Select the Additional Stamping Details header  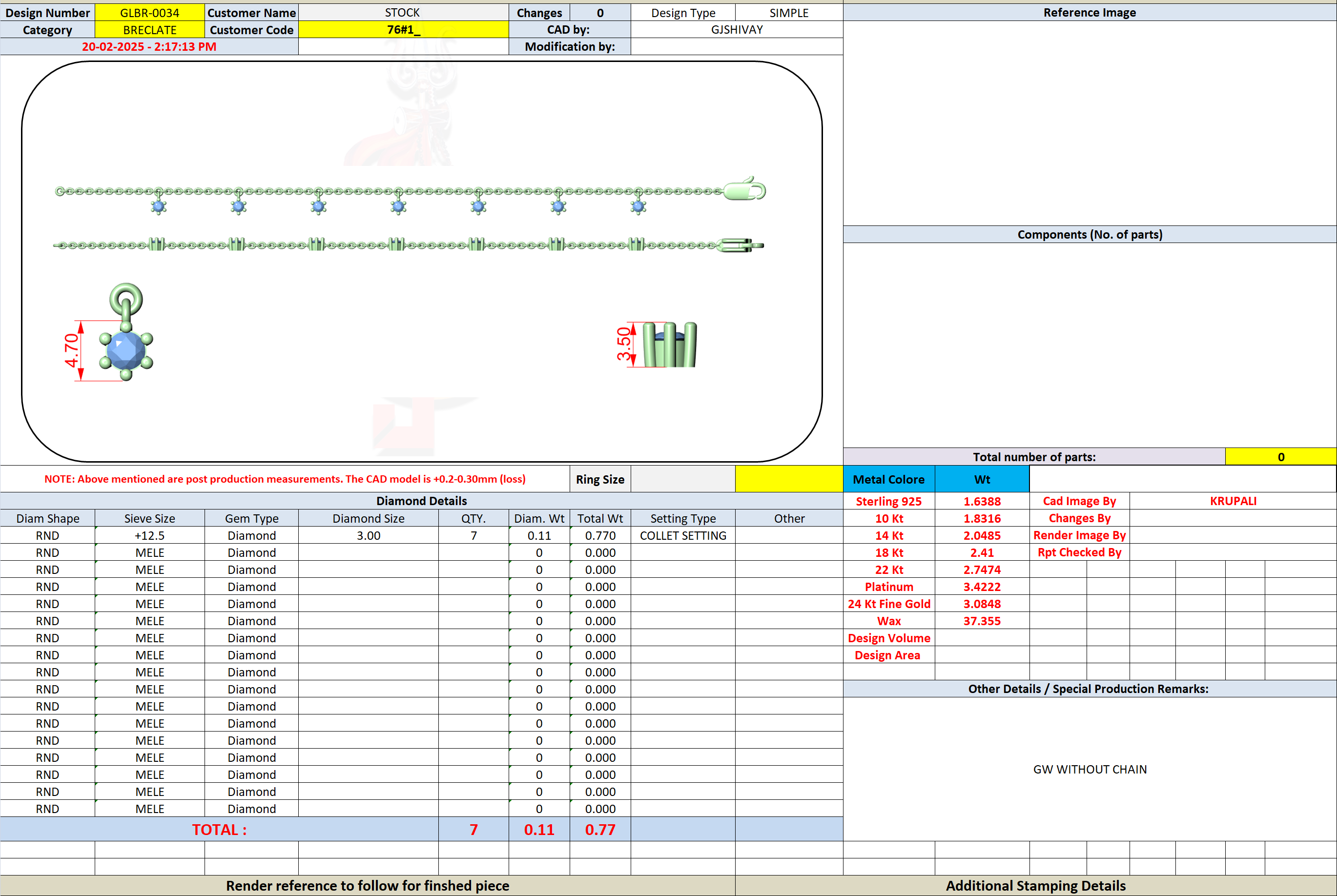pyautogui.click(x=1035, y=886)
